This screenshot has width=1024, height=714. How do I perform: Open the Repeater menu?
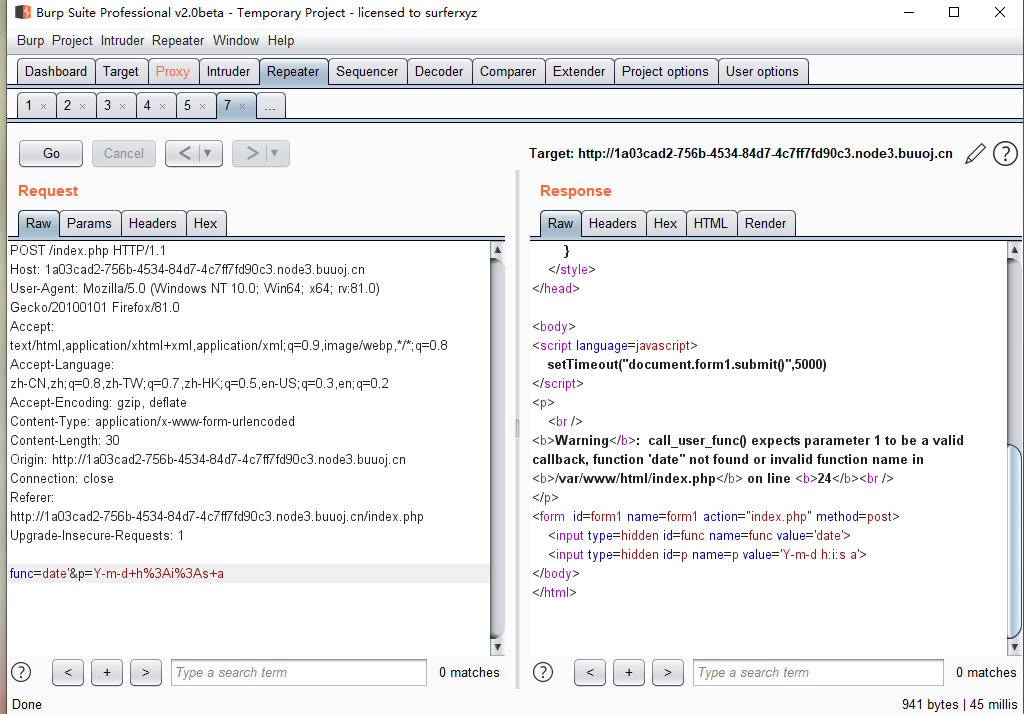click(178, 41)
